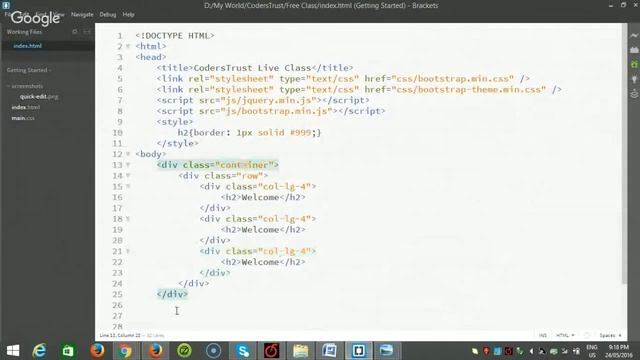Click the clock and date in system tray
Image resolution: width=640 pixels, height=360 pixels.
[x=618, y=351]
